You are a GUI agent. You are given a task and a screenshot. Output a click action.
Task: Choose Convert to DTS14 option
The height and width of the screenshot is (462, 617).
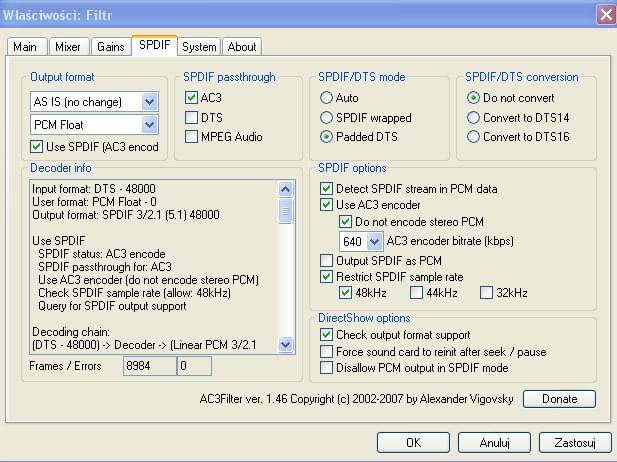(474, 118)
